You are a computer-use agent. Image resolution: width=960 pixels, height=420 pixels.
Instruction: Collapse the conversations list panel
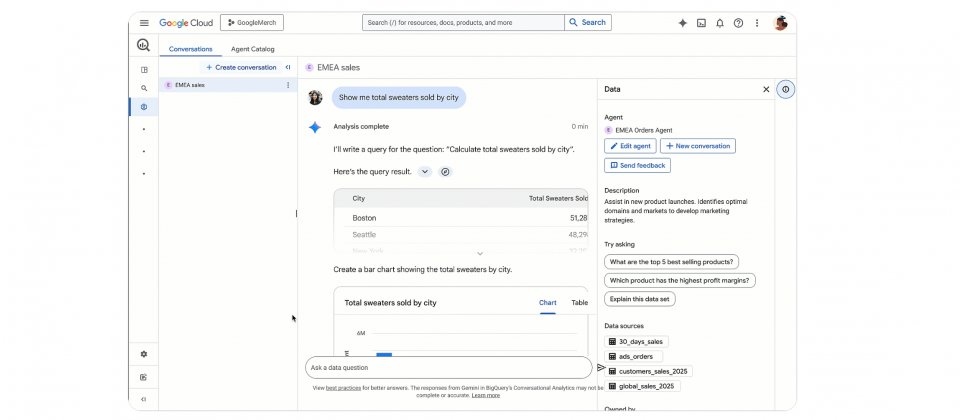288,67
